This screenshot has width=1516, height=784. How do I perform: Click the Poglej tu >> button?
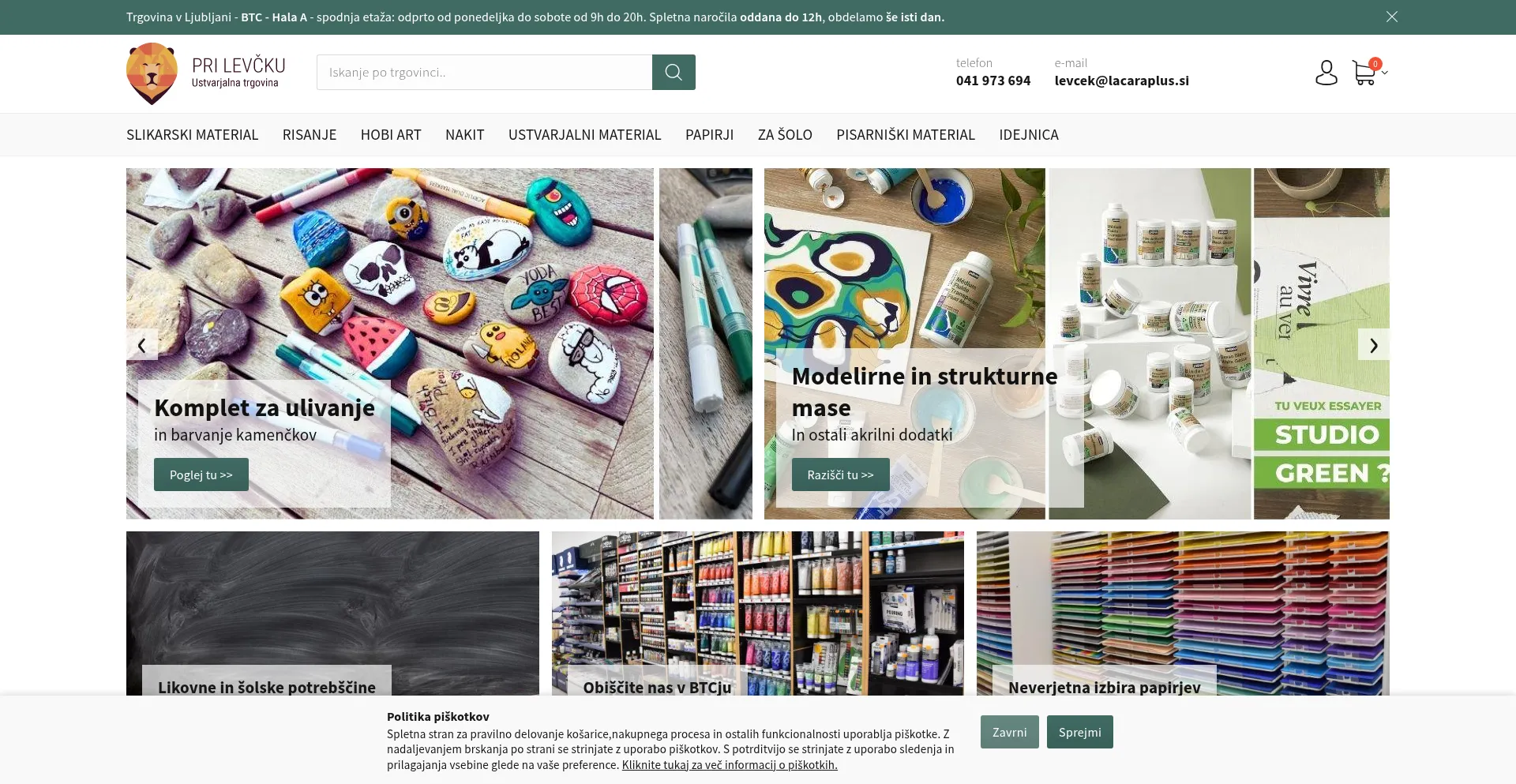(x=201, y=475)
